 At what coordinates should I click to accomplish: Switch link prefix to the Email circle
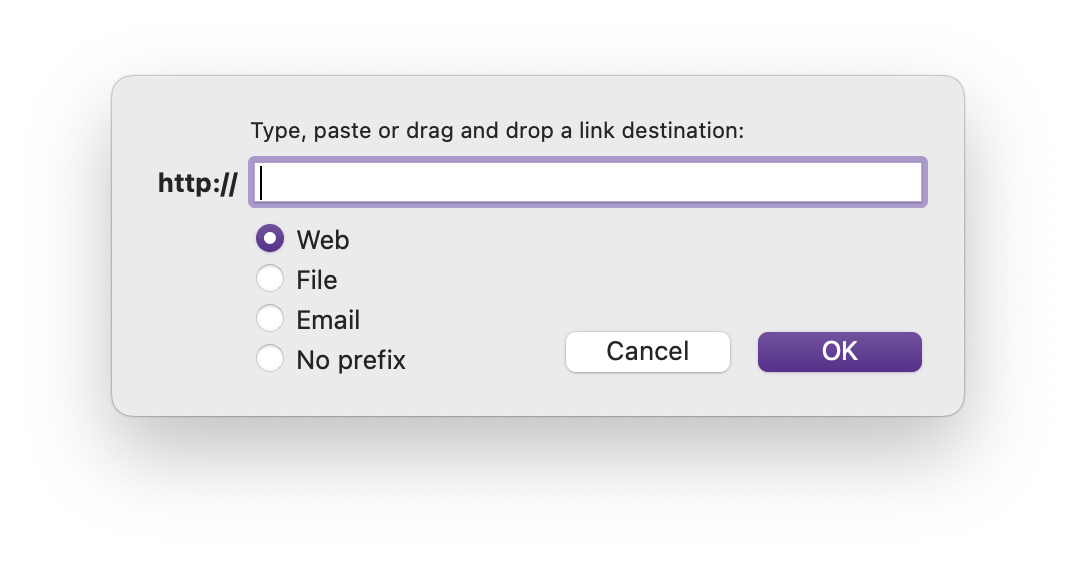click(270, 319)
